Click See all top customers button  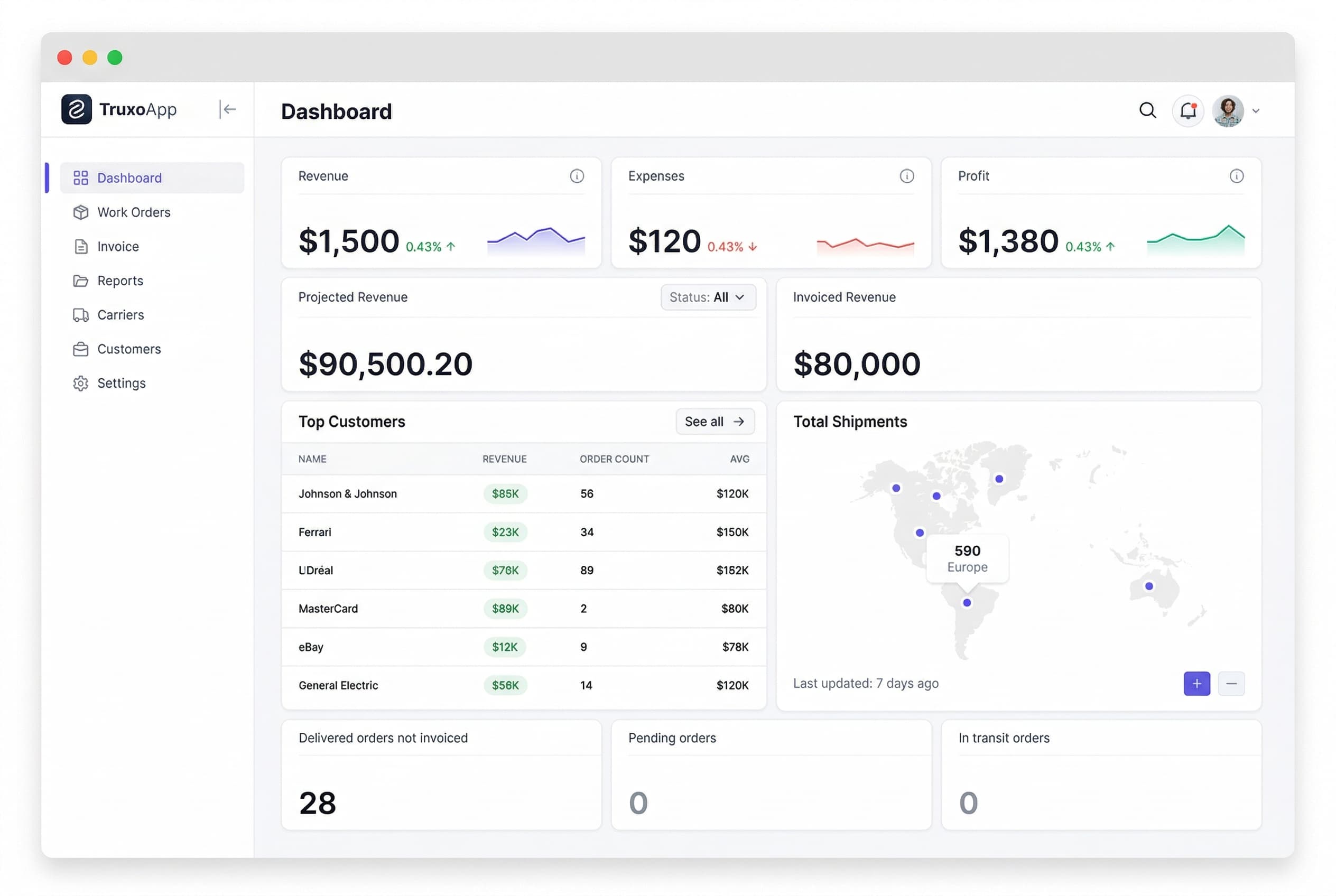(x=715, y=421)
